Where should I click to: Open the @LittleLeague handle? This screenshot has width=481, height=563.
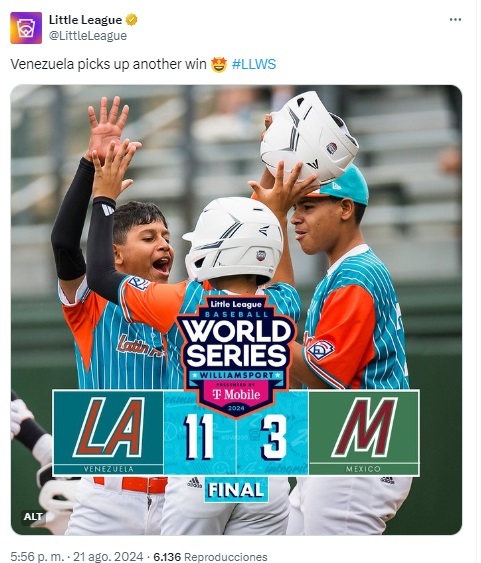[x=88, y=36]
